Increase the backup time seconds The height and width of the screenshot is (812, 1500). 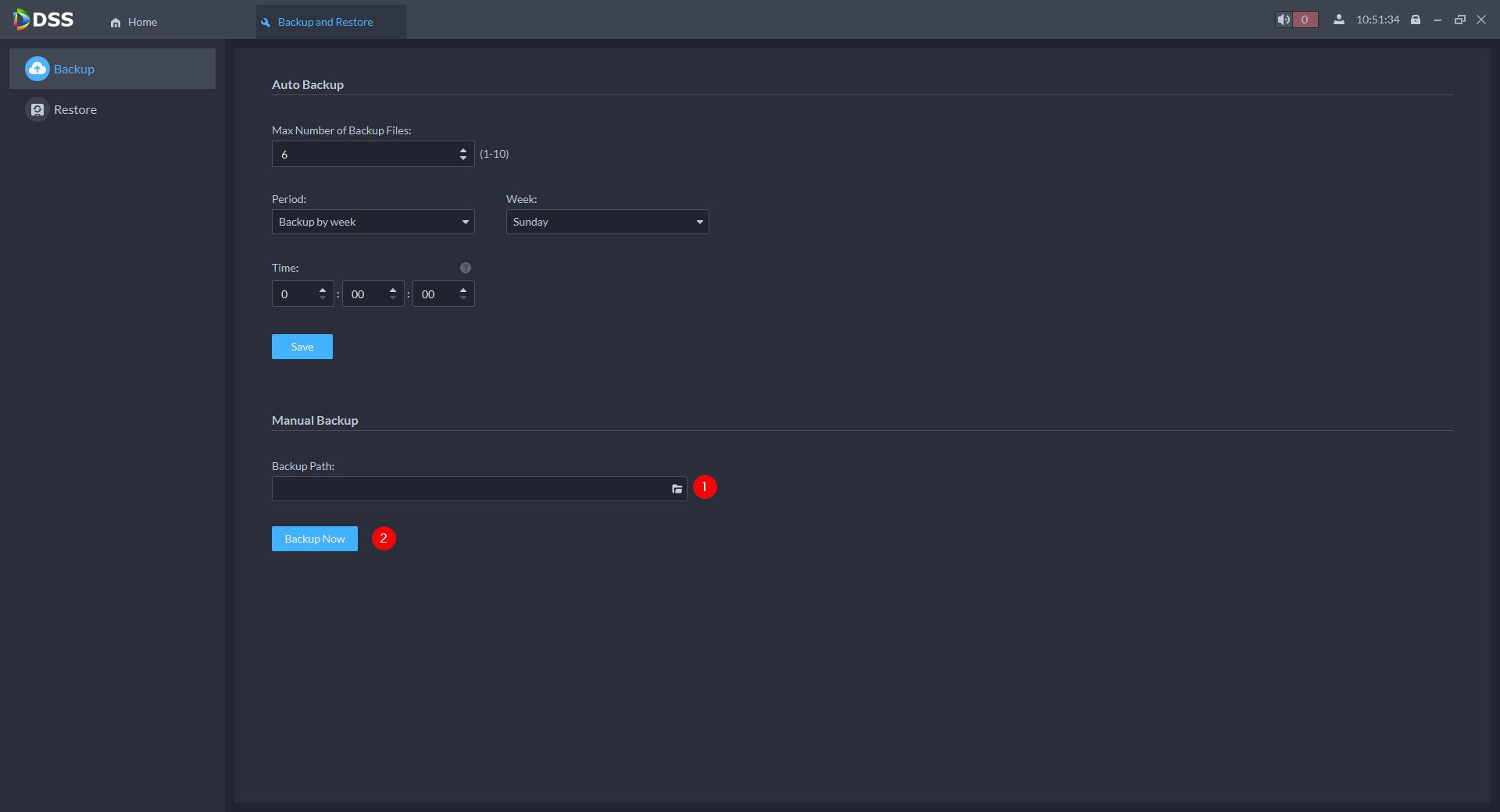[x=463, y=290]
